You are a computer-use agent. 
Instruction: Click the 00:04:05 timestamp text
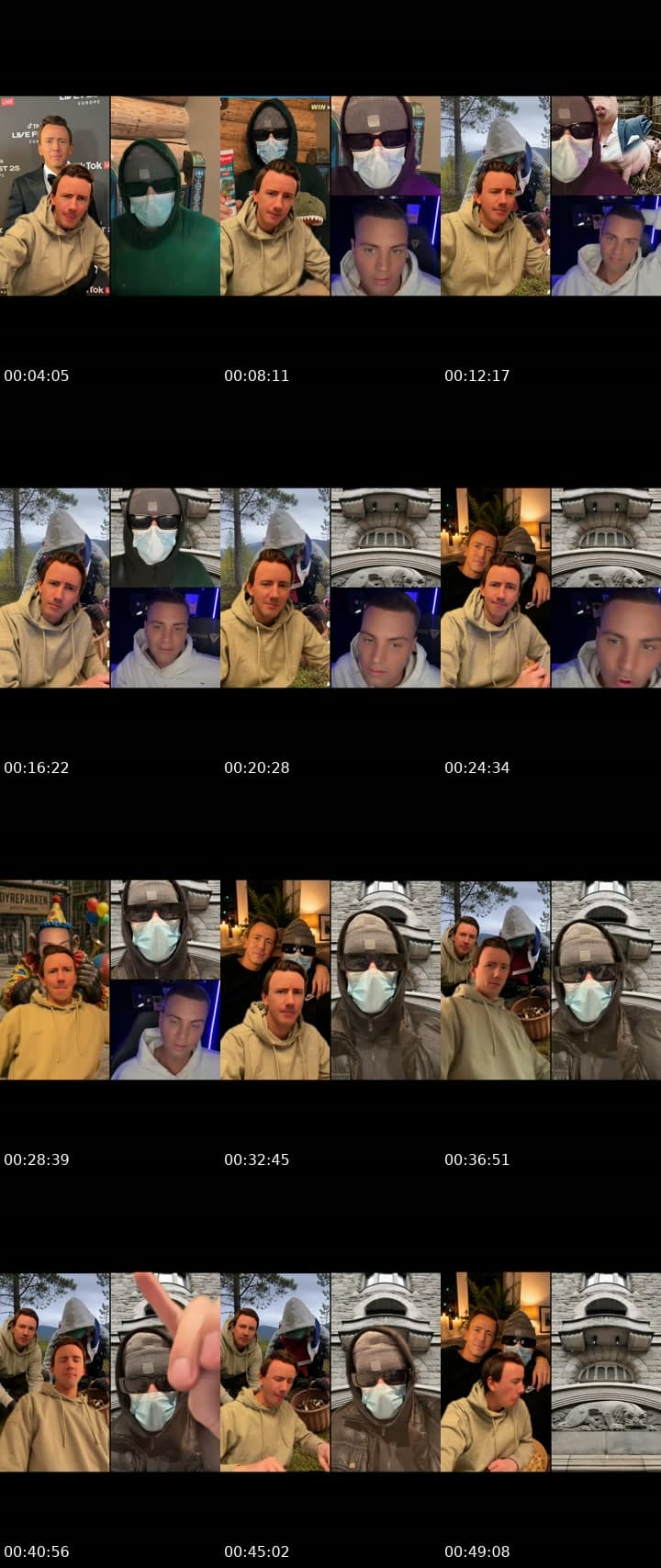point(37,375)
